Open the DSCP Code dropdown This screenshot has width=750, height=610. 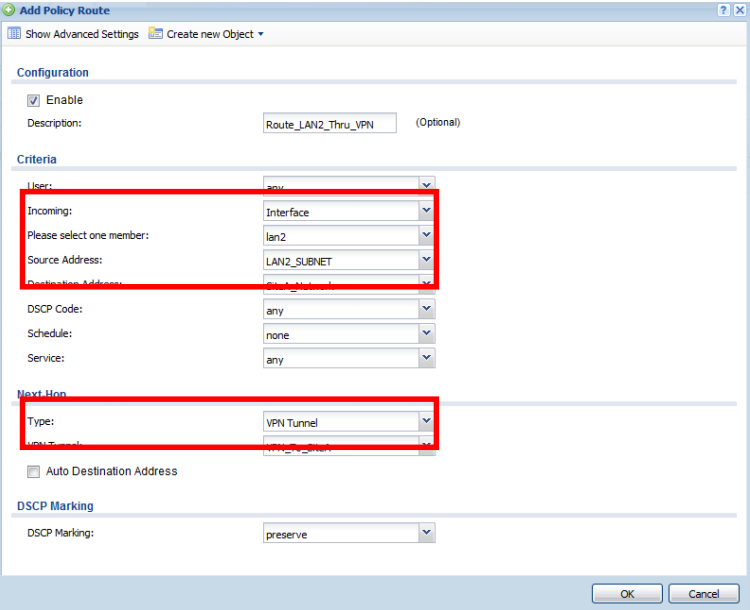(x=426, y=310)
